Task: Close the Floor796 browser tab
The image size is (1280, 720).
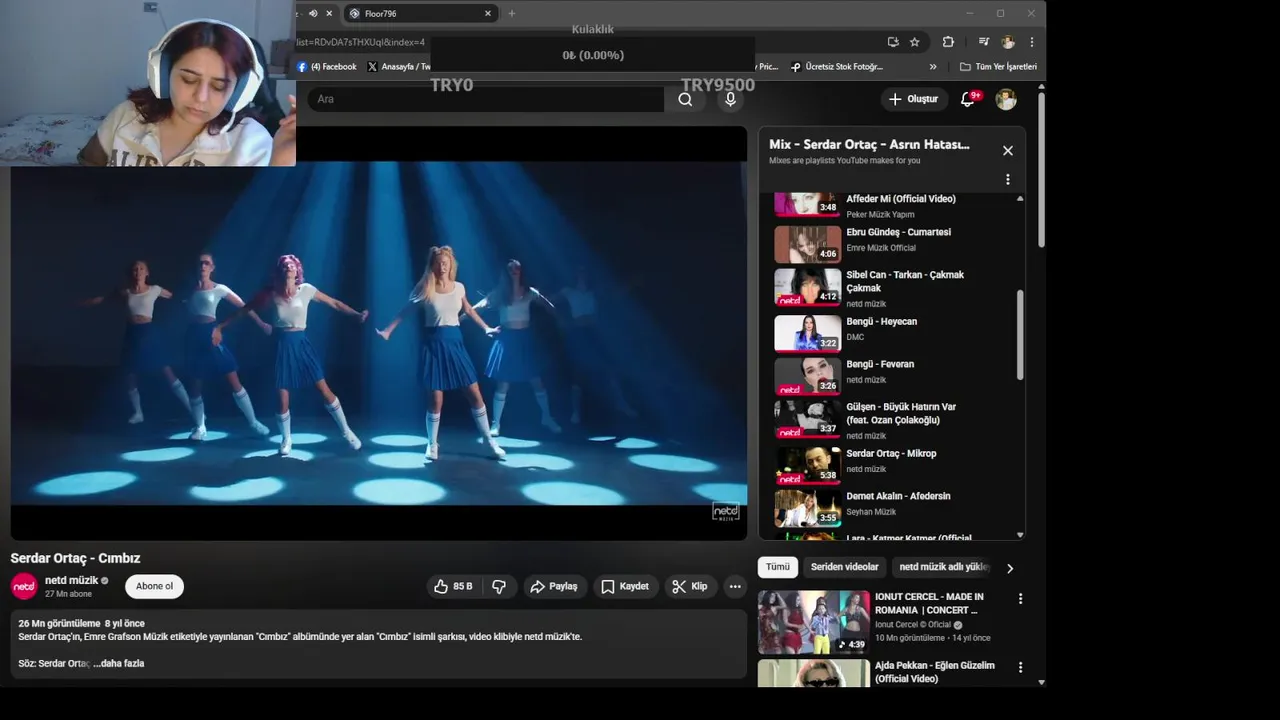Action: pos(488,14)
